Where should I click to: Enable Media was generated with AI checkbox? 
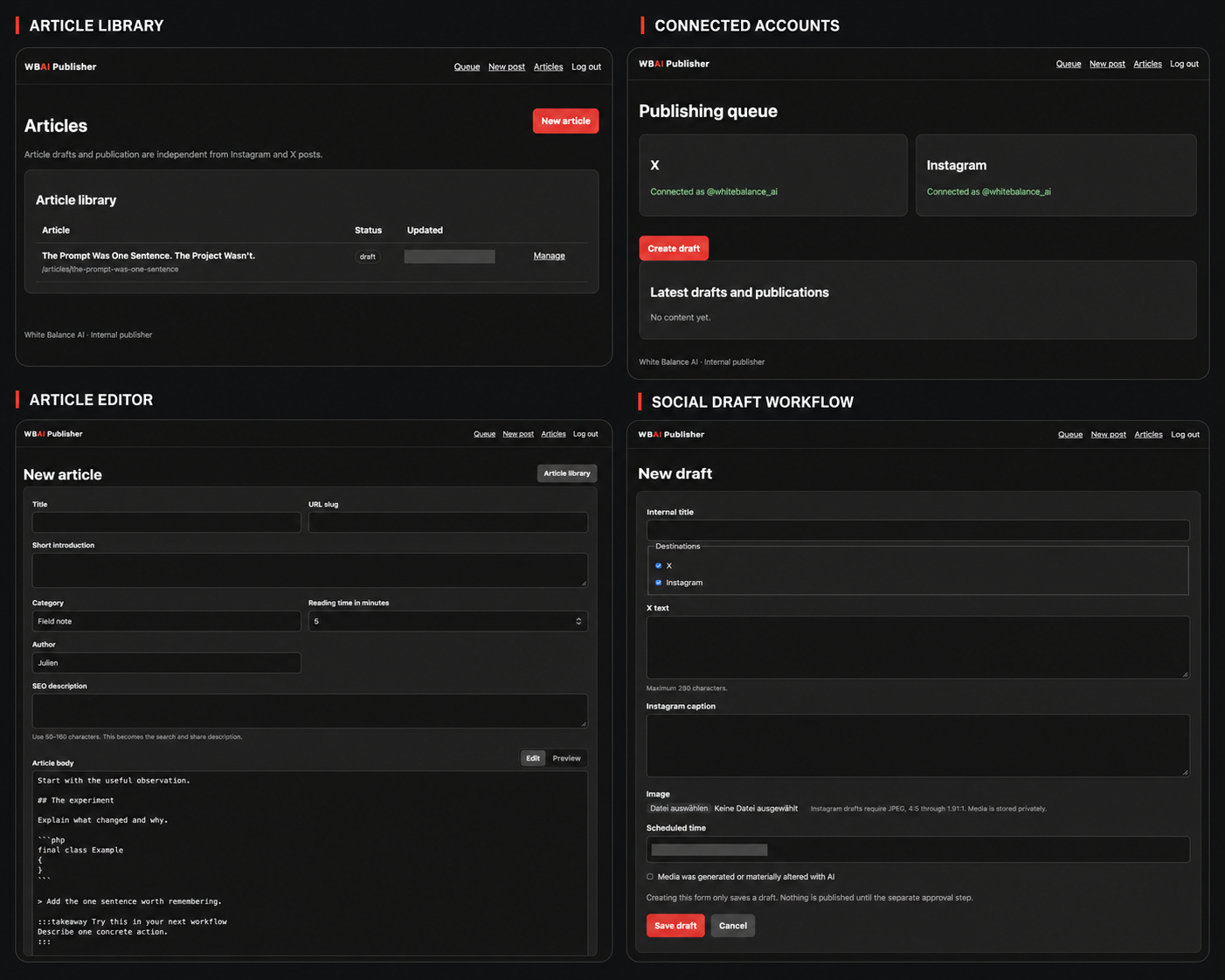tap(650, 877)
